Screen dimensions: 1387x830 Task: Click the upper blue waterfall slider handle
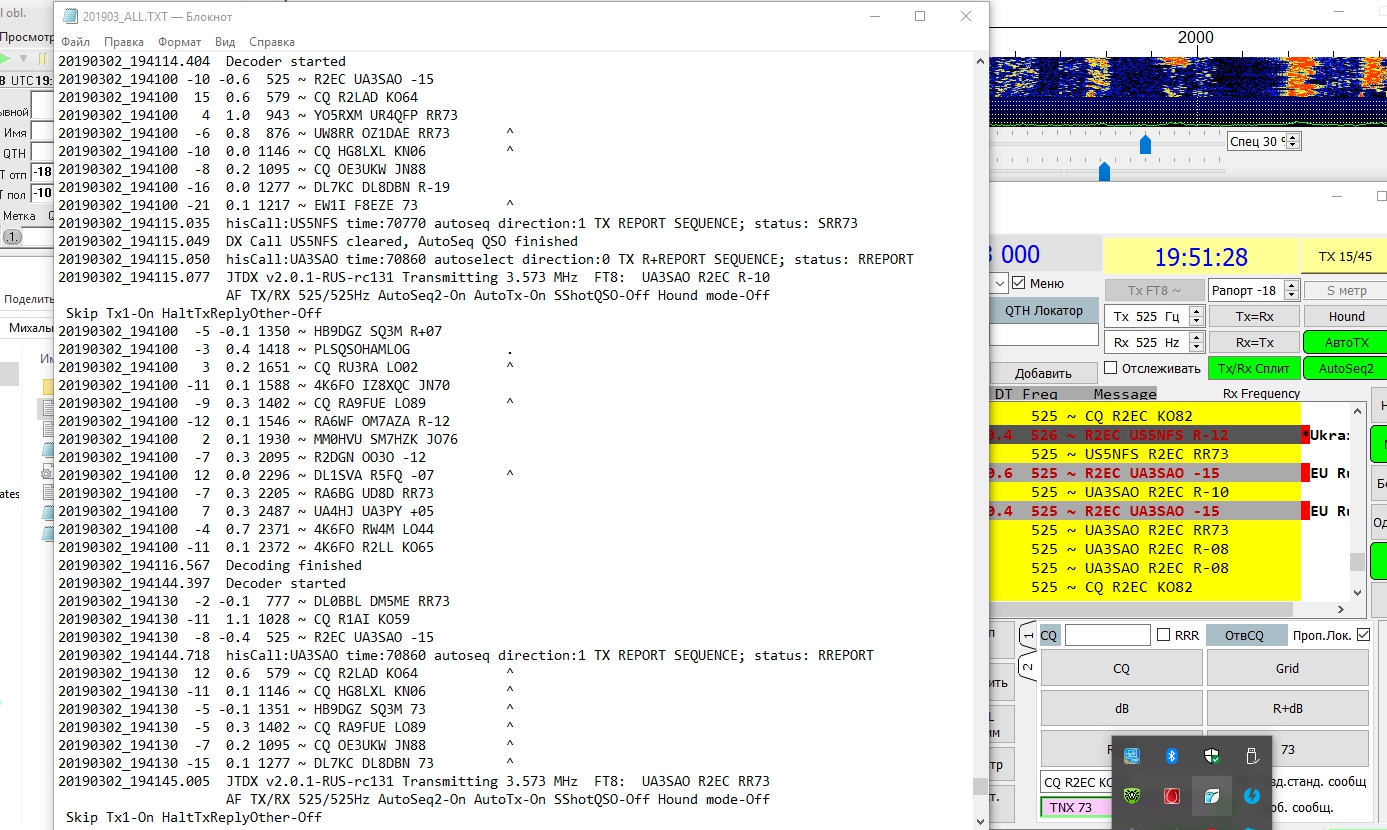pyautogui.click(x=1146, y=146)
